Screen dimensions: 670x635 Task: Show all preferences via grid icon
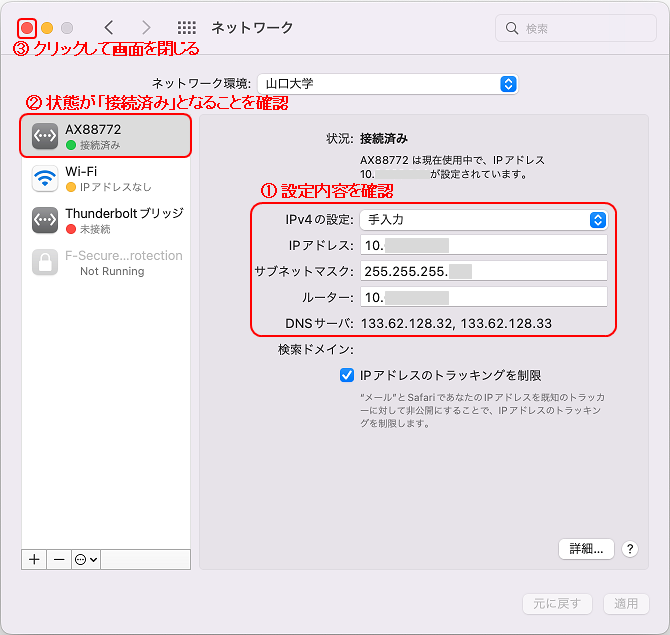(x=187, y=28)
